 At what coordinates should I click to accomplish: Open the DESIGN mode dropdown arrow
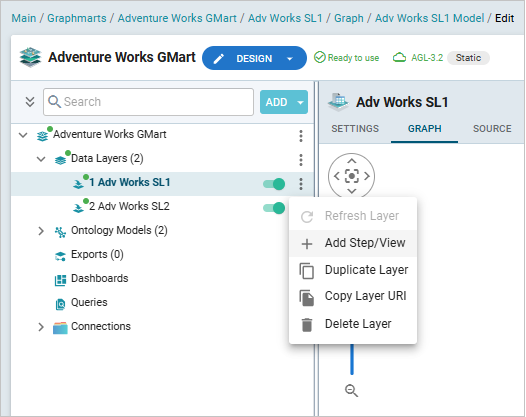pos(290,59)
